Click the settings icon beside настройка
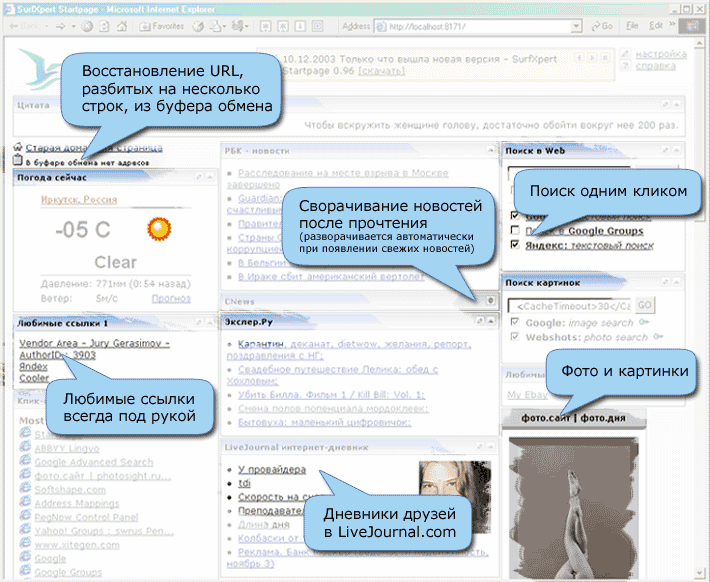The image size is (710, 582). click(x=625, y=54)
